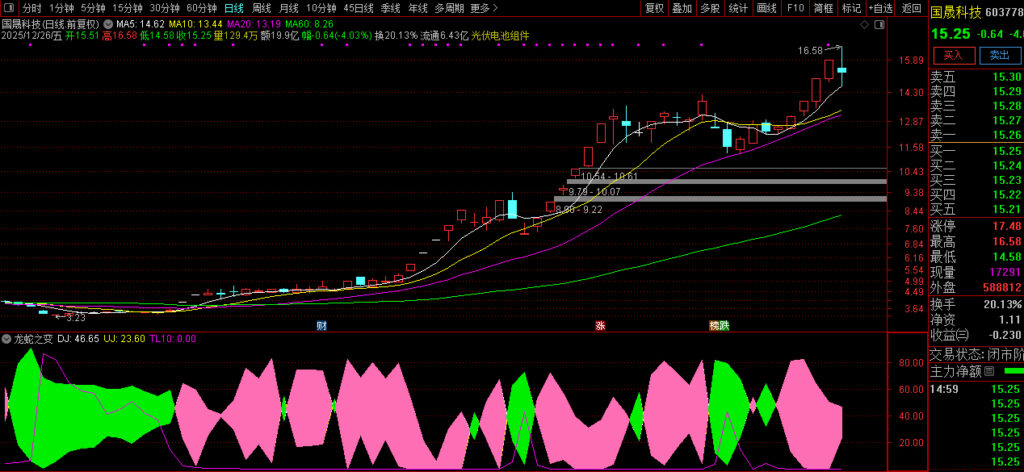Click the round arrow icon beside 国晟科技 title
The image size is (1024, 472).
107,22
